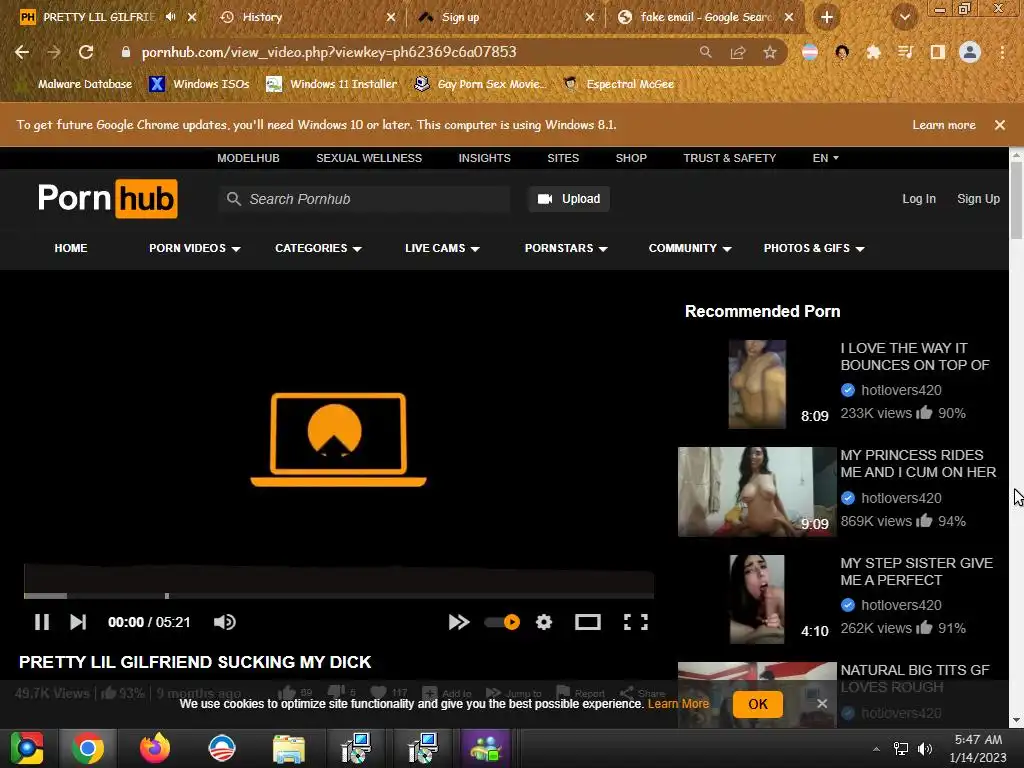
Task: Skip to the next video in player
Action: pyautogui.click(x=78, y=622)
